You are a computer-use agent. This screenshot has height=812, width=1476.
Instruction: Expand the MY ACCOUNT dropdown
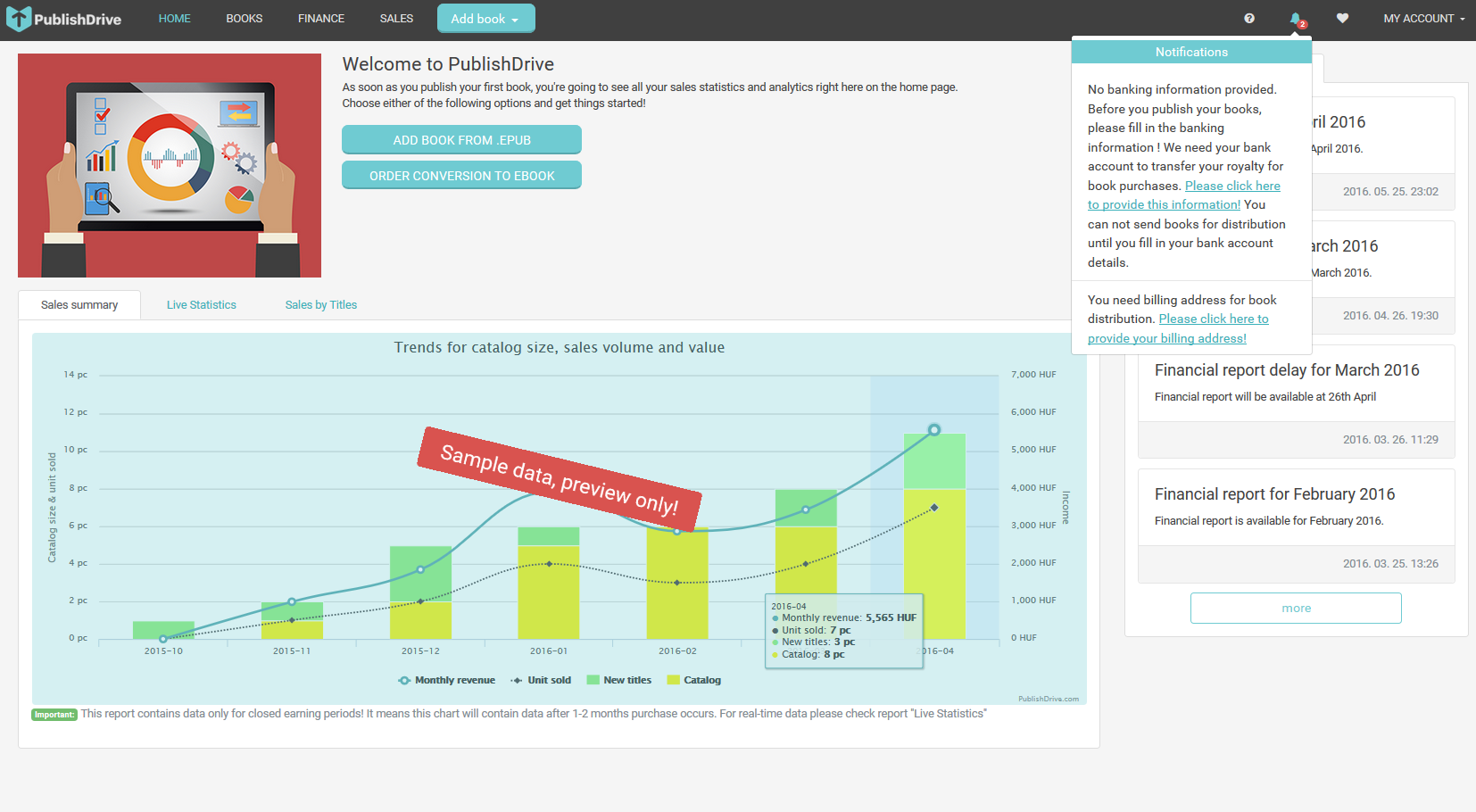(1424, 19)
